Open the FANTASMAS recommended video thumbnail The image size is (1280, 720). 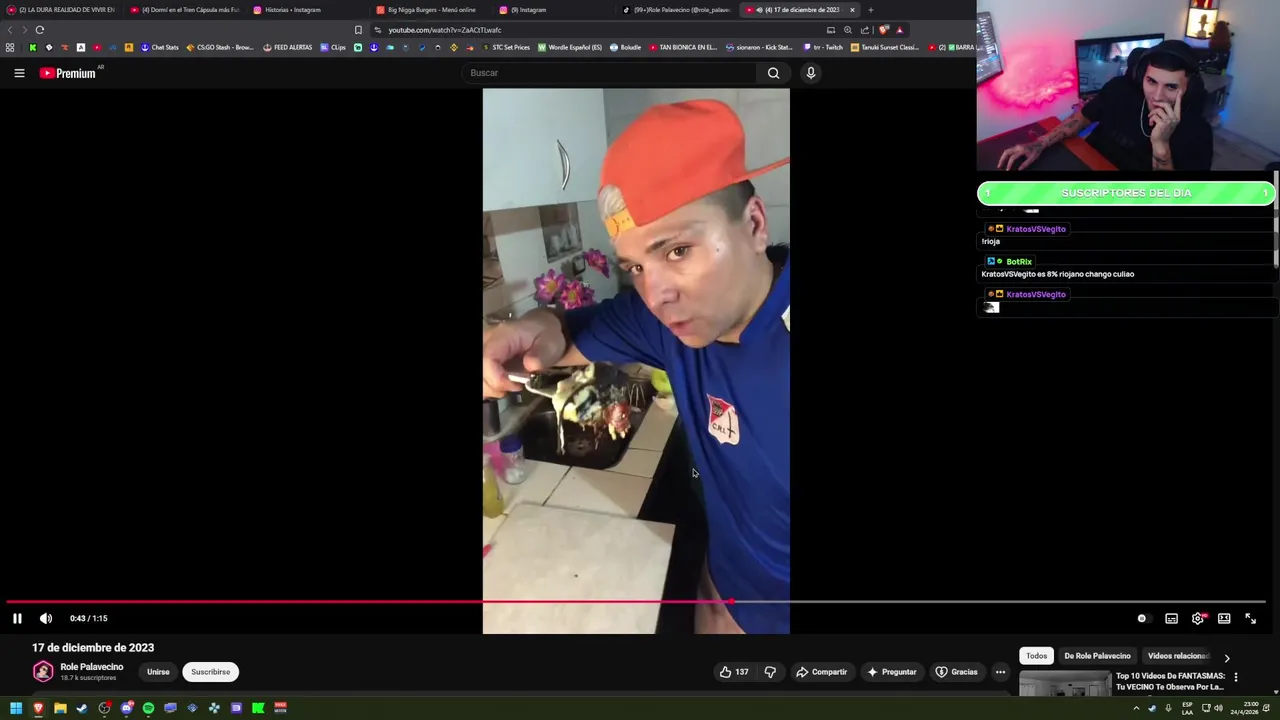[x=1065, y=683]
